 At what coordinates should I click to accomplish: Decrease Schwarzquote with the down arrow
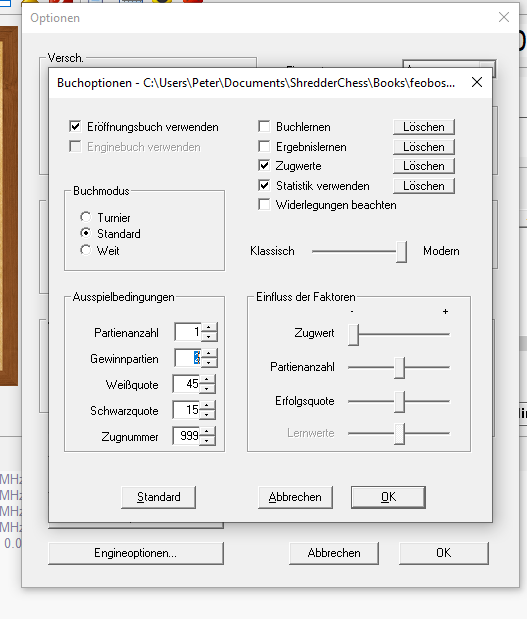point(207,415)
